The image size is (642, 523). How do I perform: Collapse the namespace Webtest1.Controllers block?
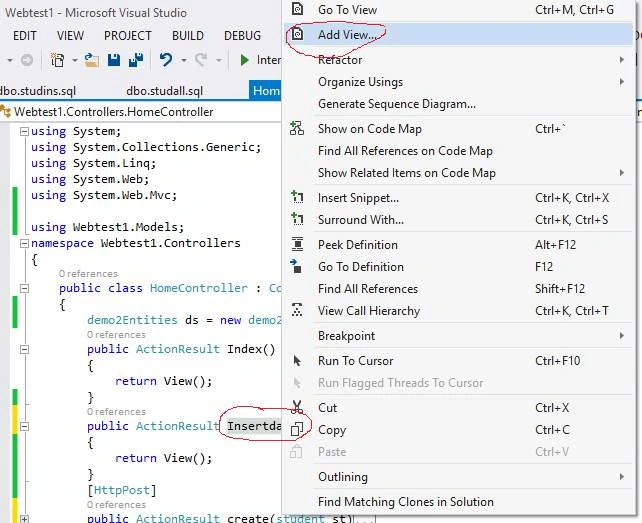24,243
